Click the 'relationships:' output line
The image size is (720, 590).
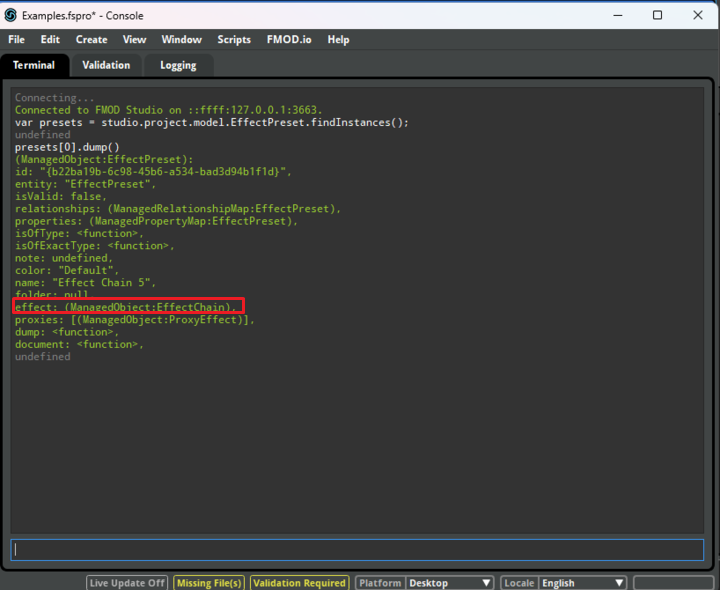coord(178,209)
